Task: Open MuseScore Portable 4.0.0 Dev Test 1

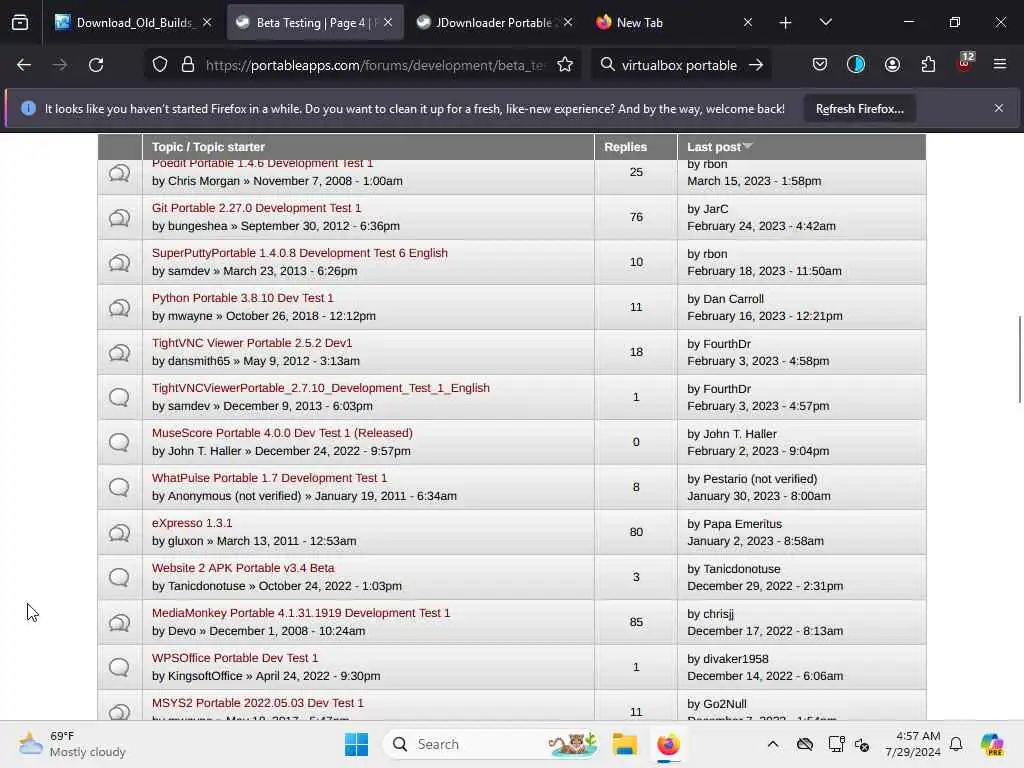Action: pyautogui.click(x=282, y=433)
